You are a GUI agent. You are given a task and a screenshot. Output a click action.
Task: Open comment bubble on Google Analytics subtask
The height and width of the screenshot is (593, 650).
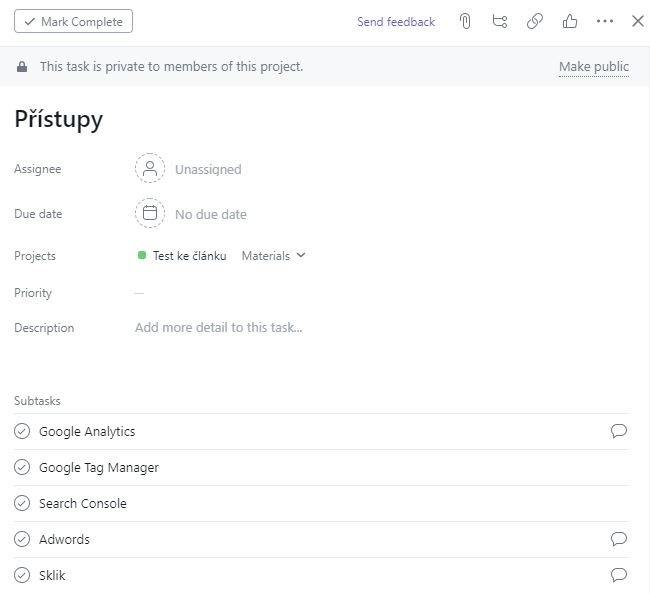(618, 431)
